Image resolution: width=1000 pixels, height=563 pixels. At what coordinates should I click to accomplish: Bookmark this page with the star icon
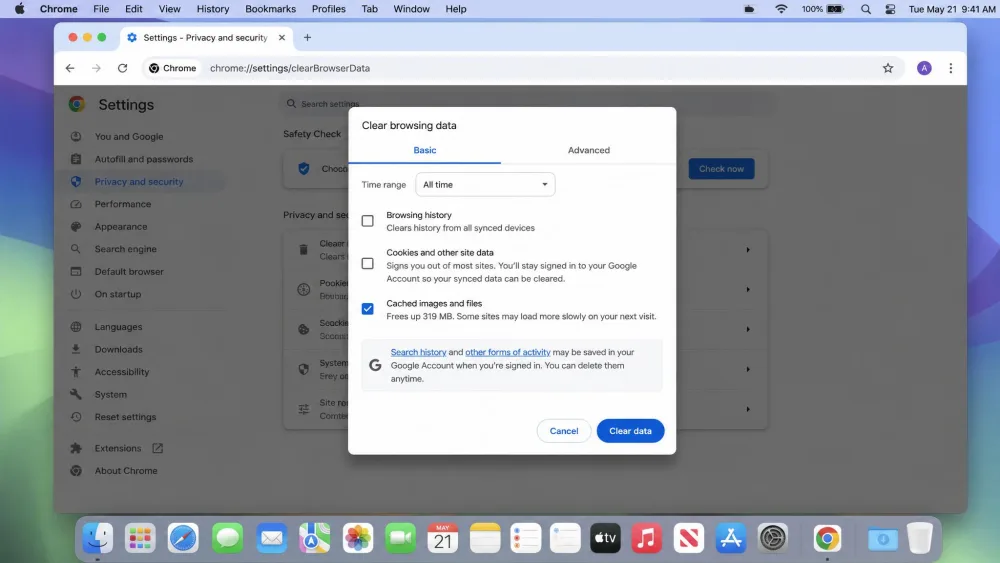[x=888, y=68]
